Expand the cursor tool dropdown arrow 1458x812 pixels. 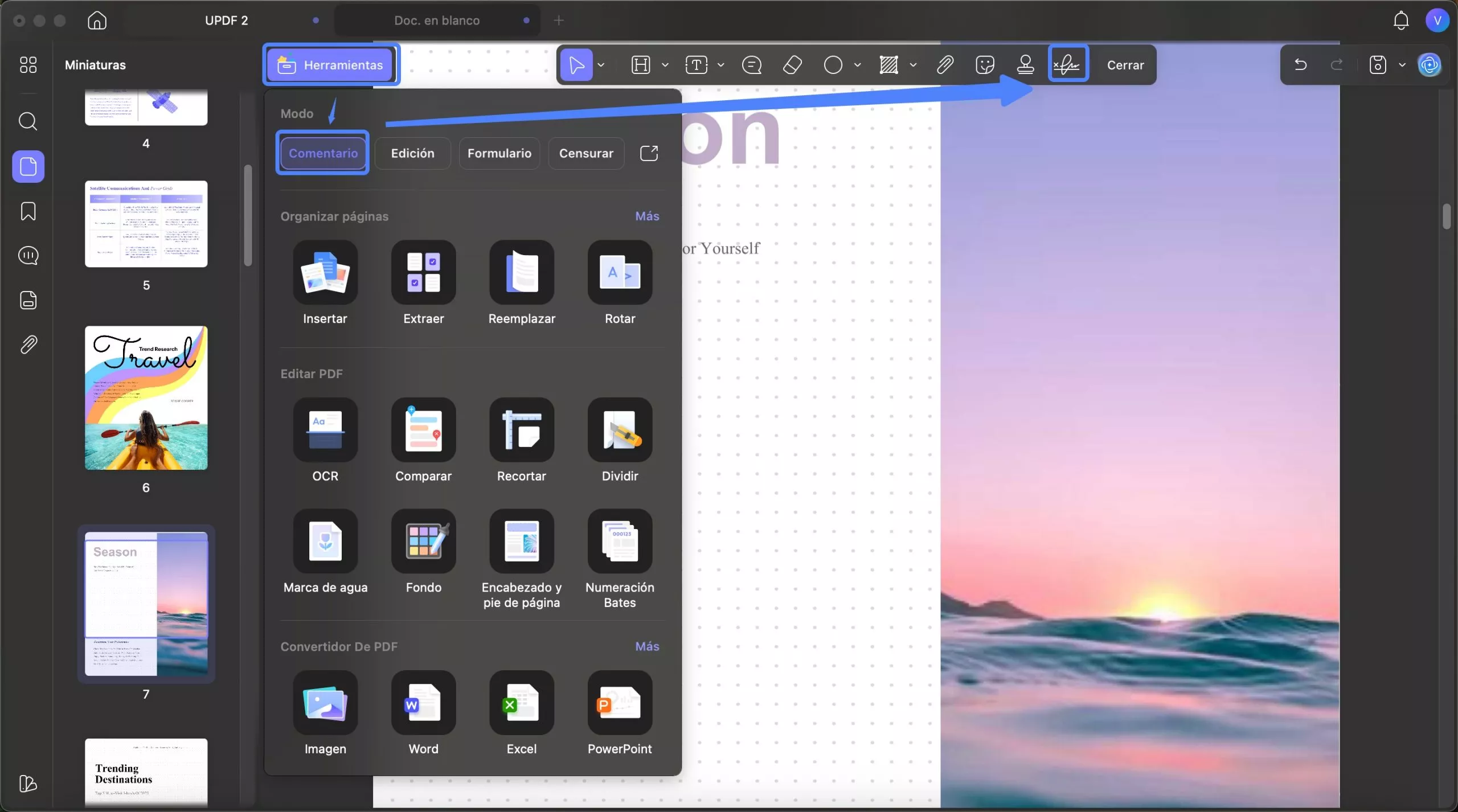(x=601, y=65)
